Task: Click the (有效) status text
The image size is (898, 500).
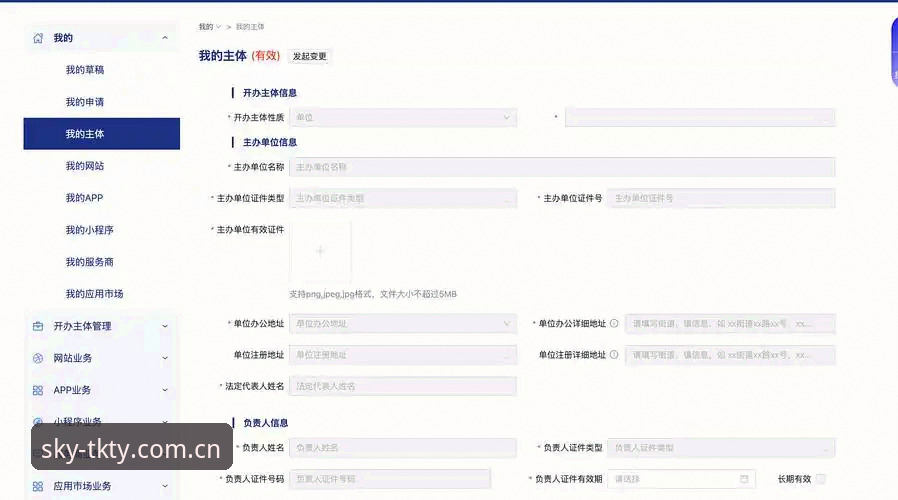Action: (x=266, y=56)
